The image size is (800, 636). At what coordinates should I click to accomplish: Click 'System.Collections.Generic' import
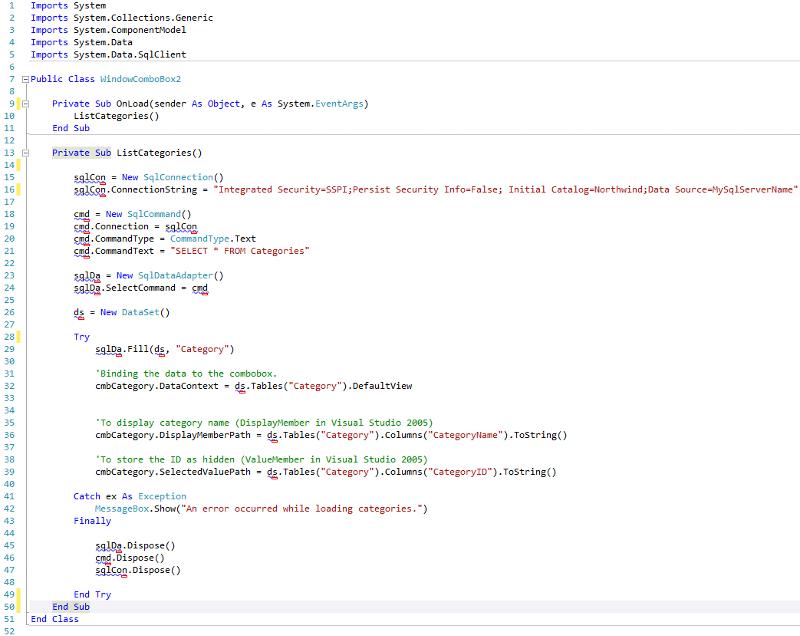pos(143,18)
